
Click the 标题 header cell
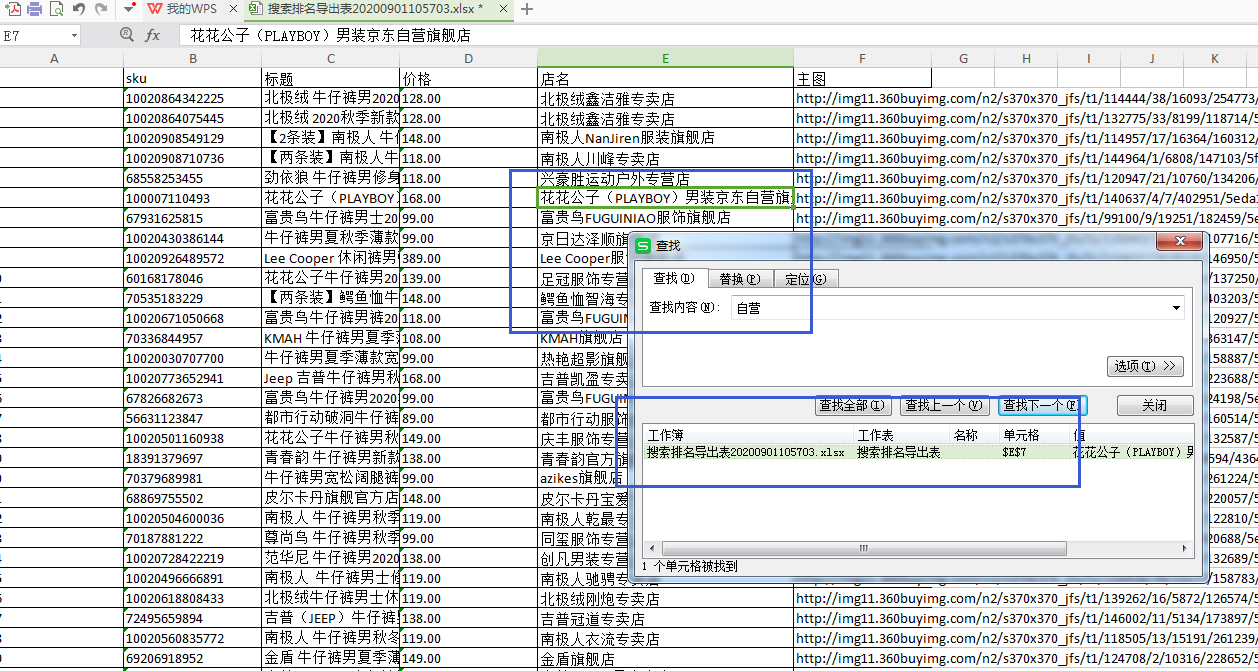[x=330, y=78]
